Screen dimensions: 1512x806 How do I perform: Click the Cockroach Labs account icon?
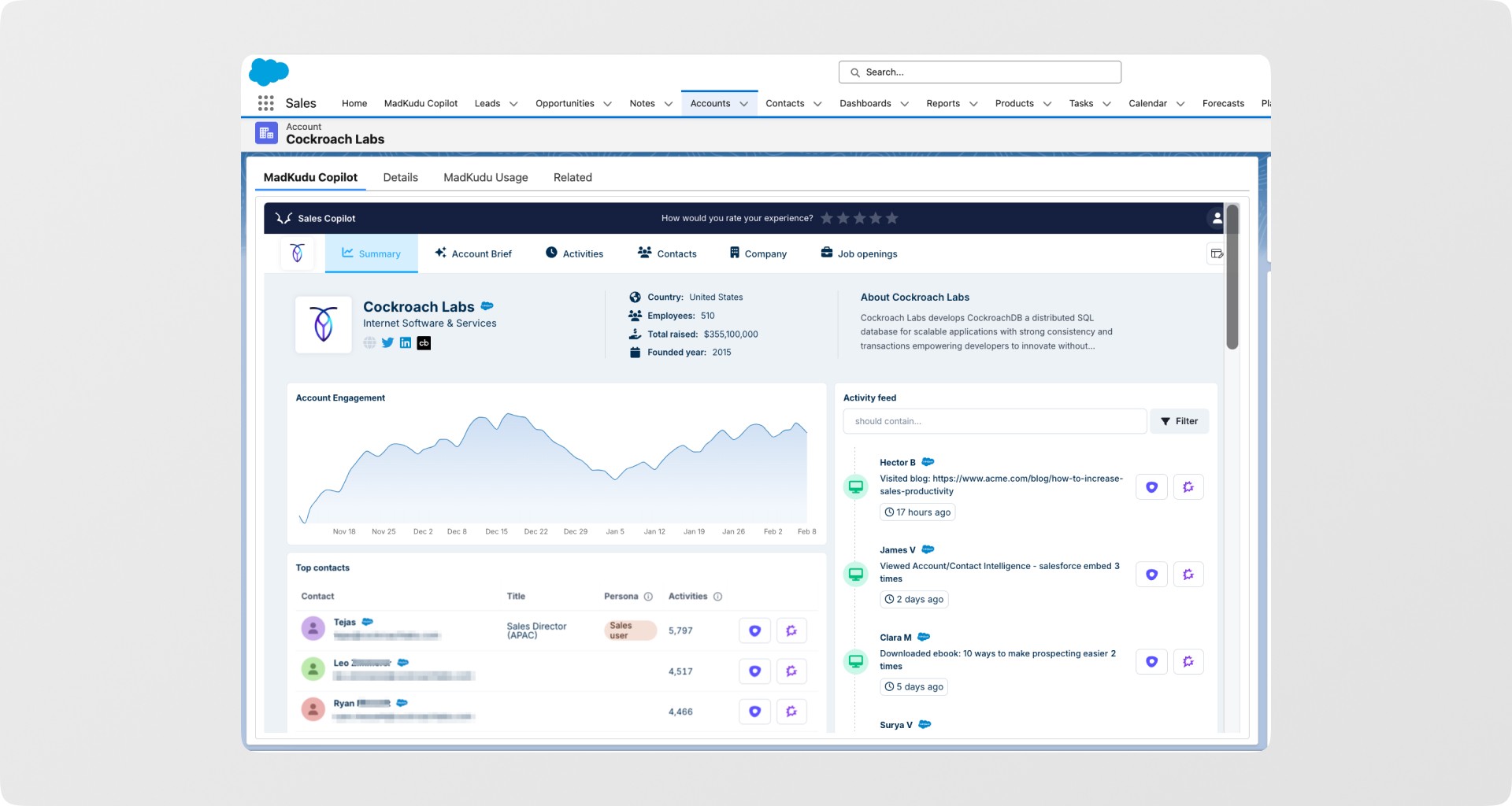tap(266, 133)
